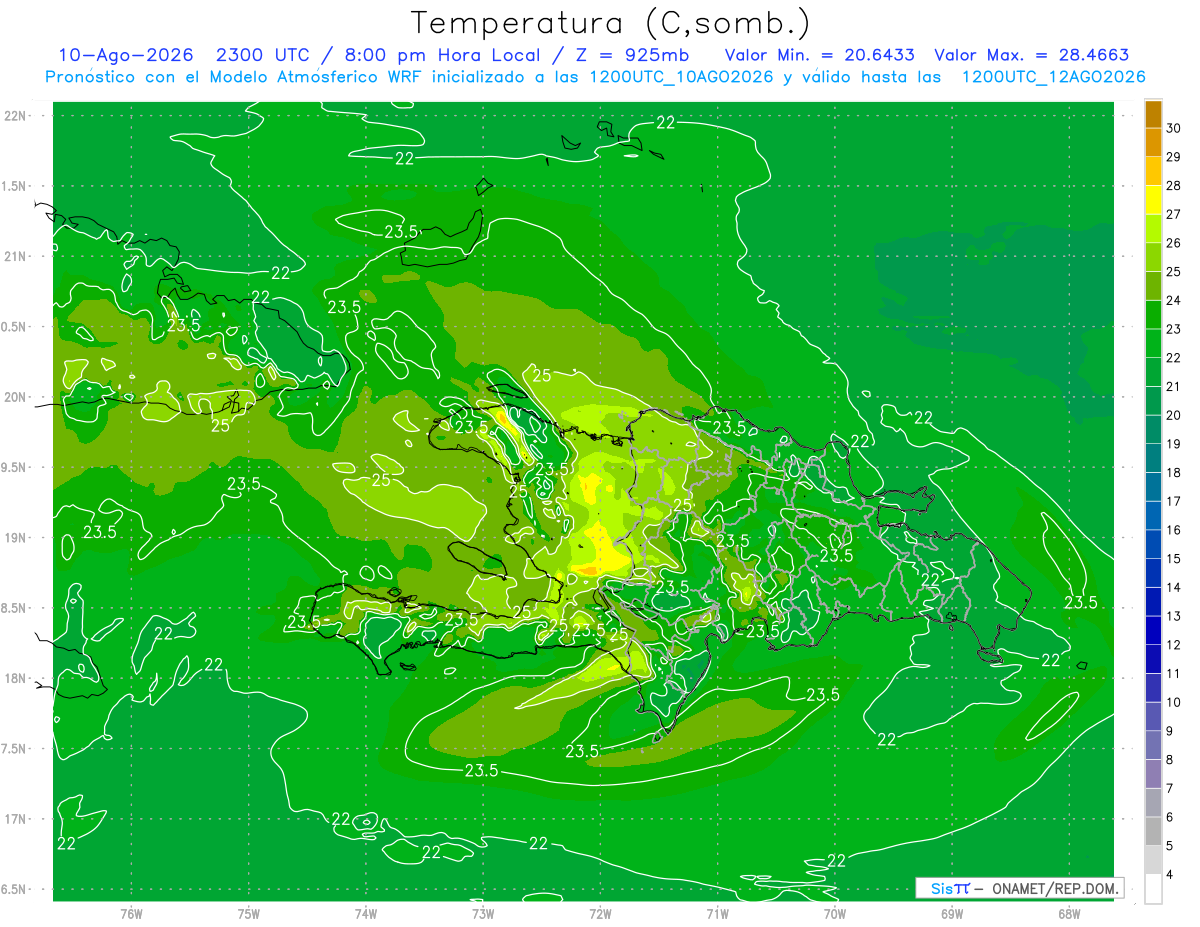The image size is (1200, 927).
Task: Click the "ONAMET/REP.DOM." credit label
Action: point(1058,888)
